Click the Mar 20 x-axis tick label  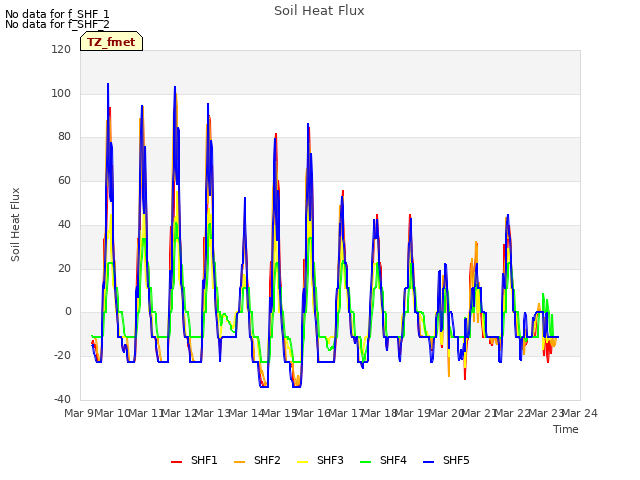pos(447,413)
